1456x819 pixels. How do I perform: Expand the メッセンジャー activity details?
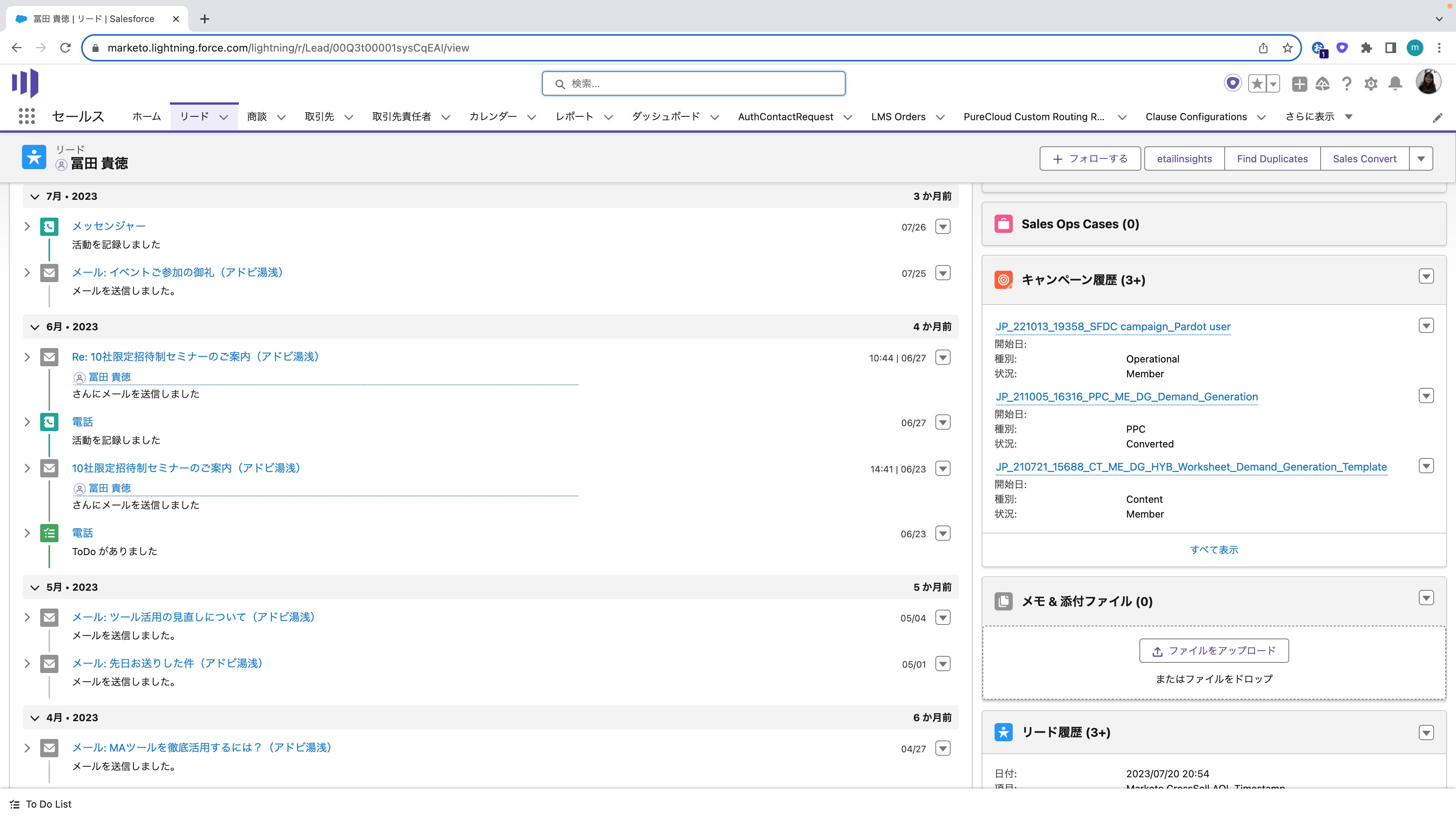[27, 226]
